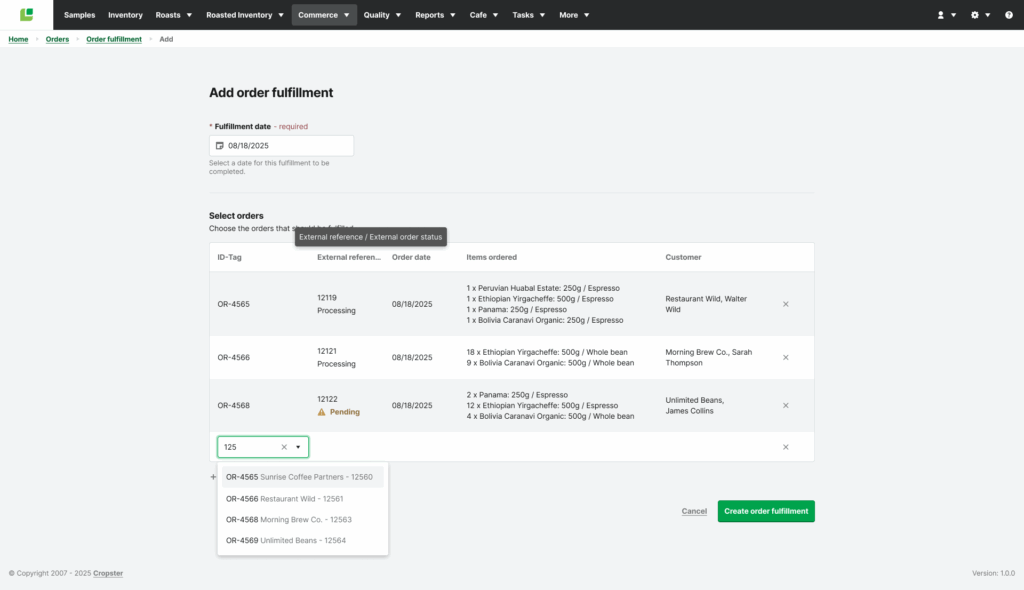The image size is (1024, 590).
Task: Click the External reference column header
Action: tap(349, 257)
